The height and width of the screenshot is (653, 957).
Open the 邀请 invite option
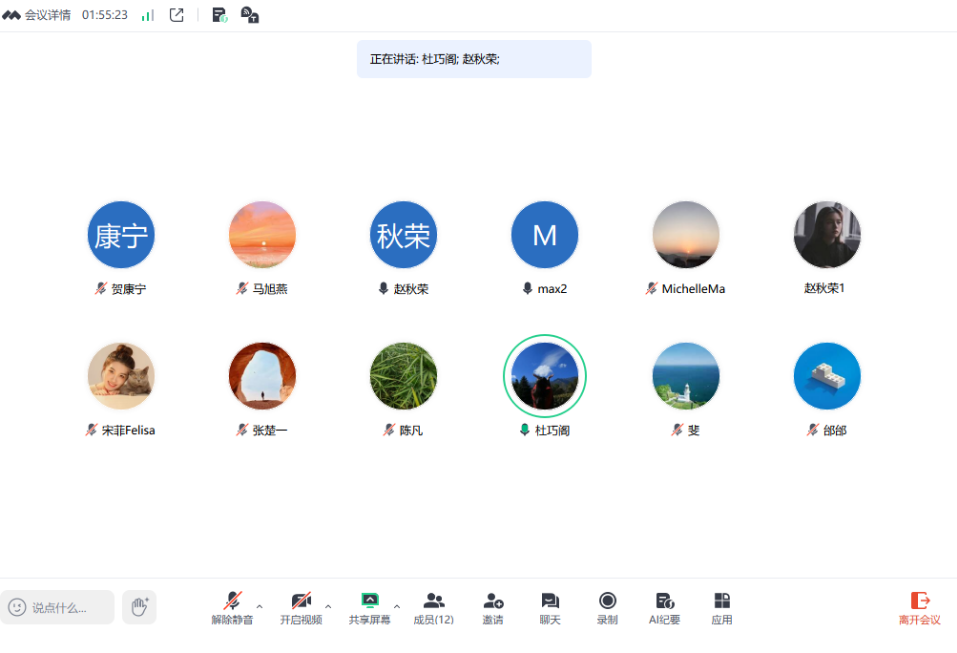[493, 607]
